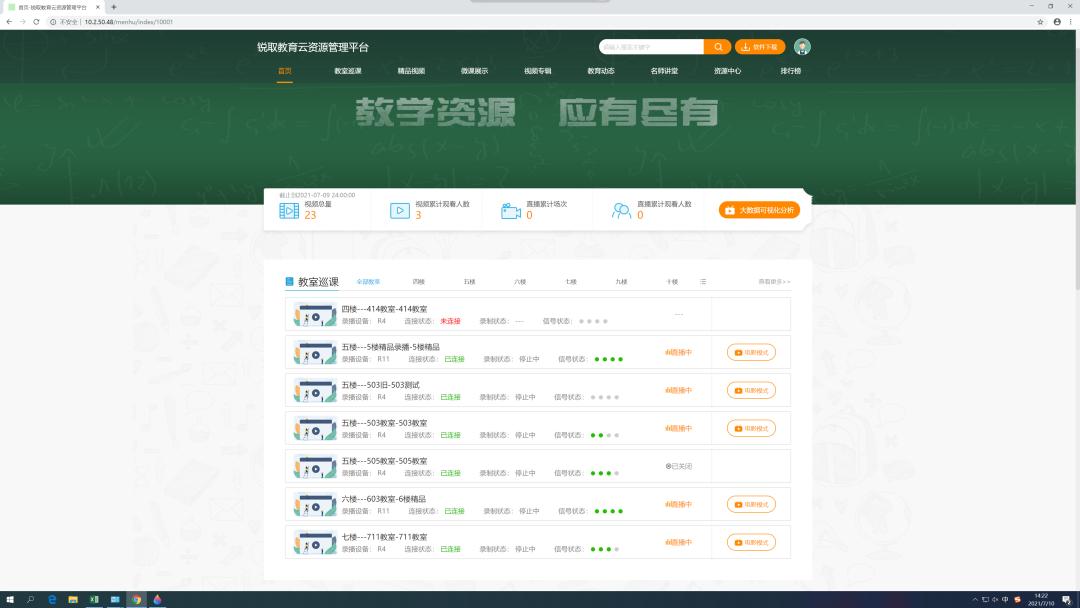Open Chrome from the Windows taskbar
The width and height of the screenshot is (1080, 608).
coord(136,599)
